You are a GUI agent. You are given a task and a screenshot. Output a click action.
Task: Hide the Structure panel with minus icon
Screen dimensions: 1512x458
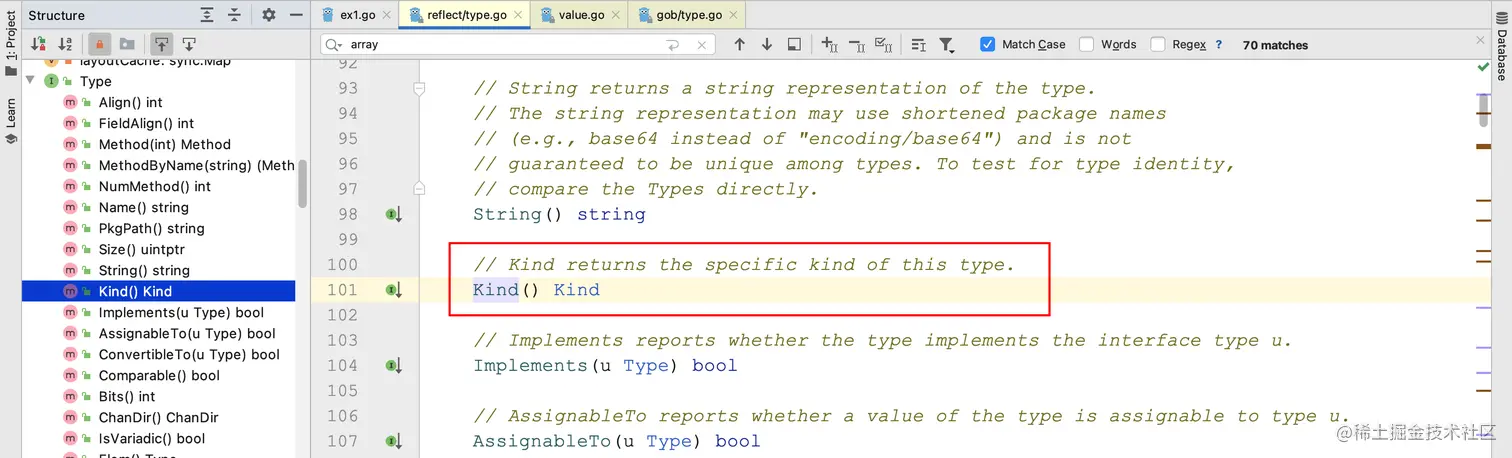(295, 15)
